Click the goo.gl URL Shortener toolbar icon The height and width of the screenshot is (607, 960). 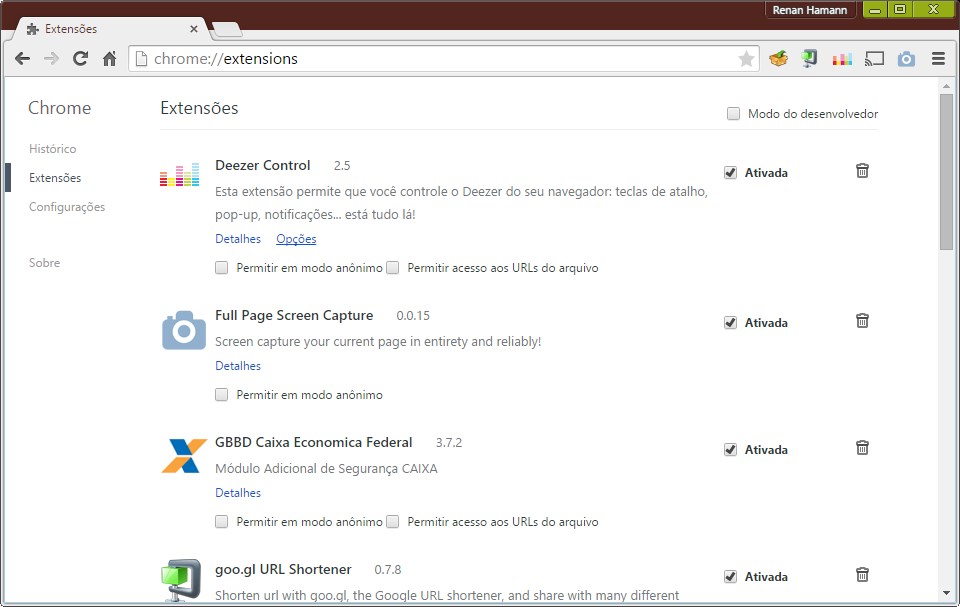[810, 59]
